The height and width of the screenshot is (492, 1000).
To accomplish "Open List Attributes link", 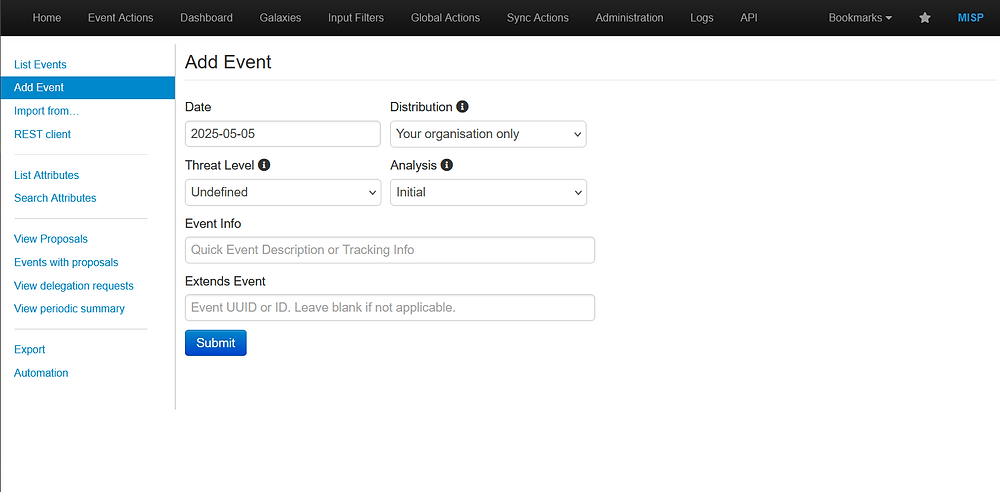I will (47, 175).
